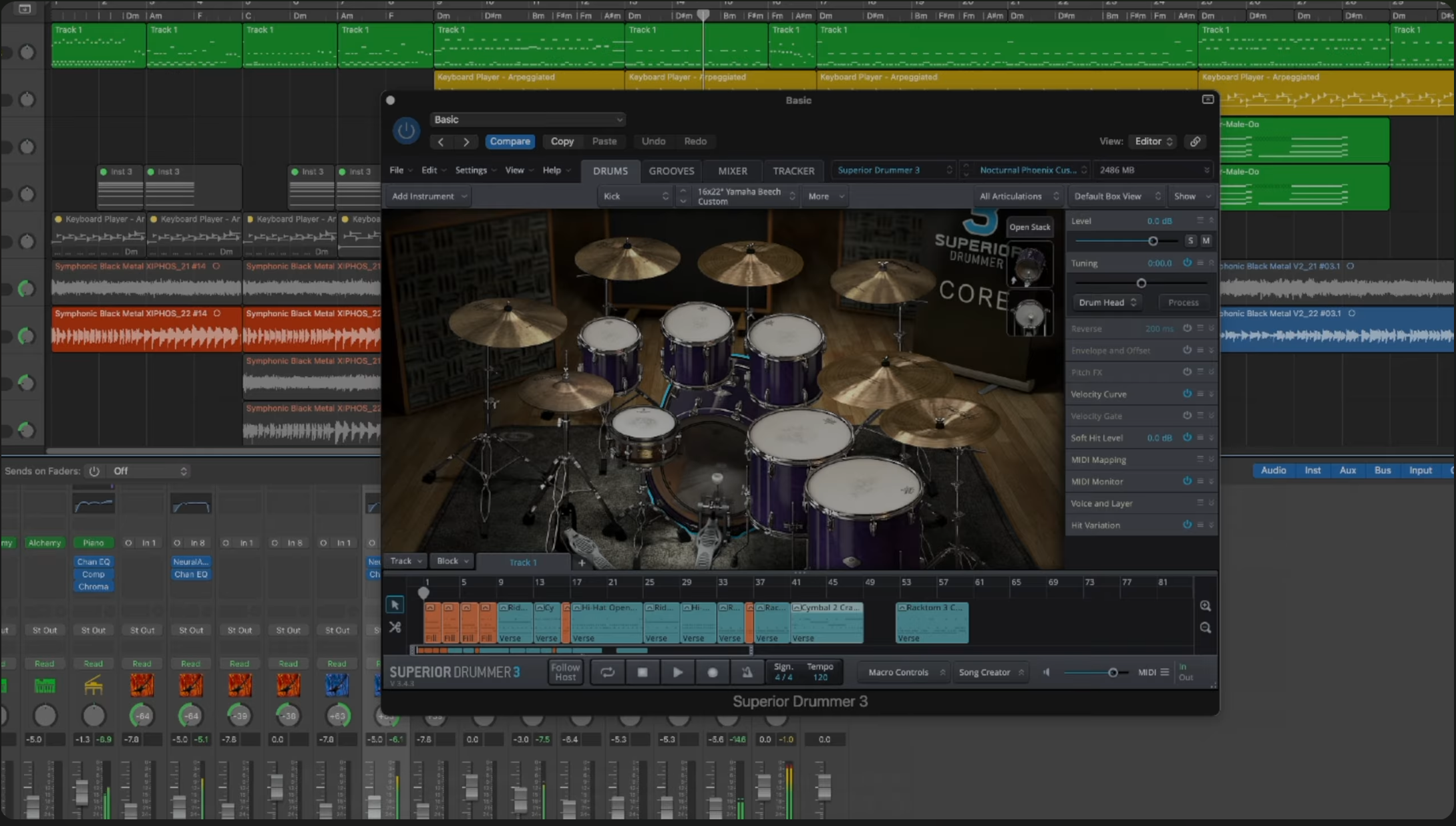Toggle the Velocity Curve power switch
The width and height of the screenshot is (1456, 826).
tap(1187, 394)
